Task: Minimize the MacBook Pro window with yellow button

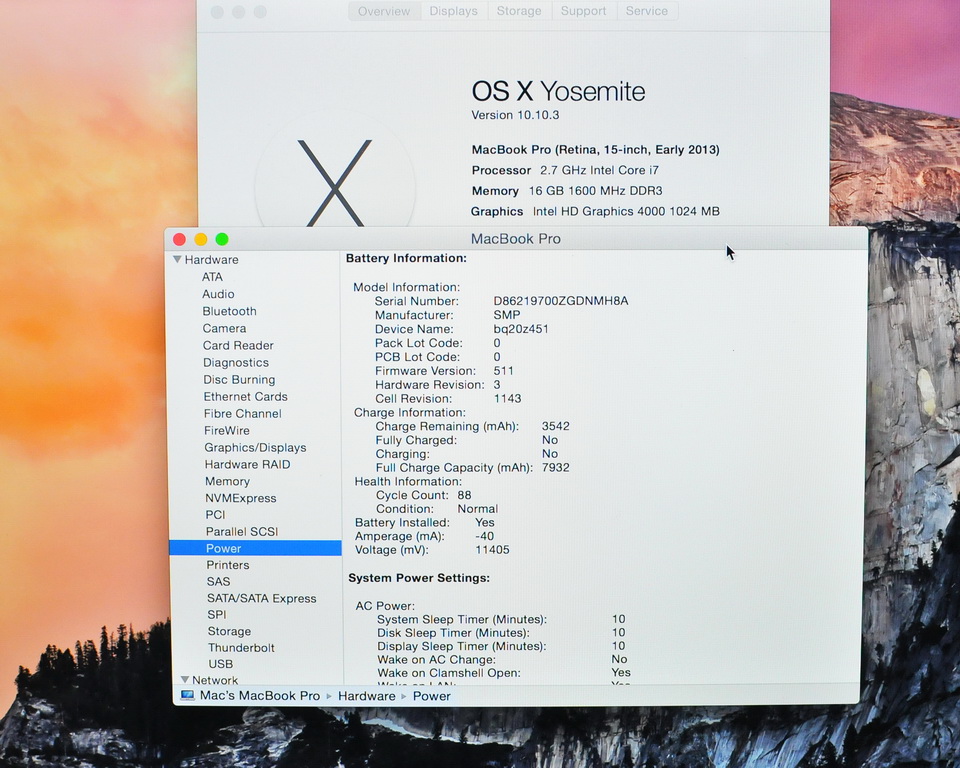Action: tap(201, 239)
